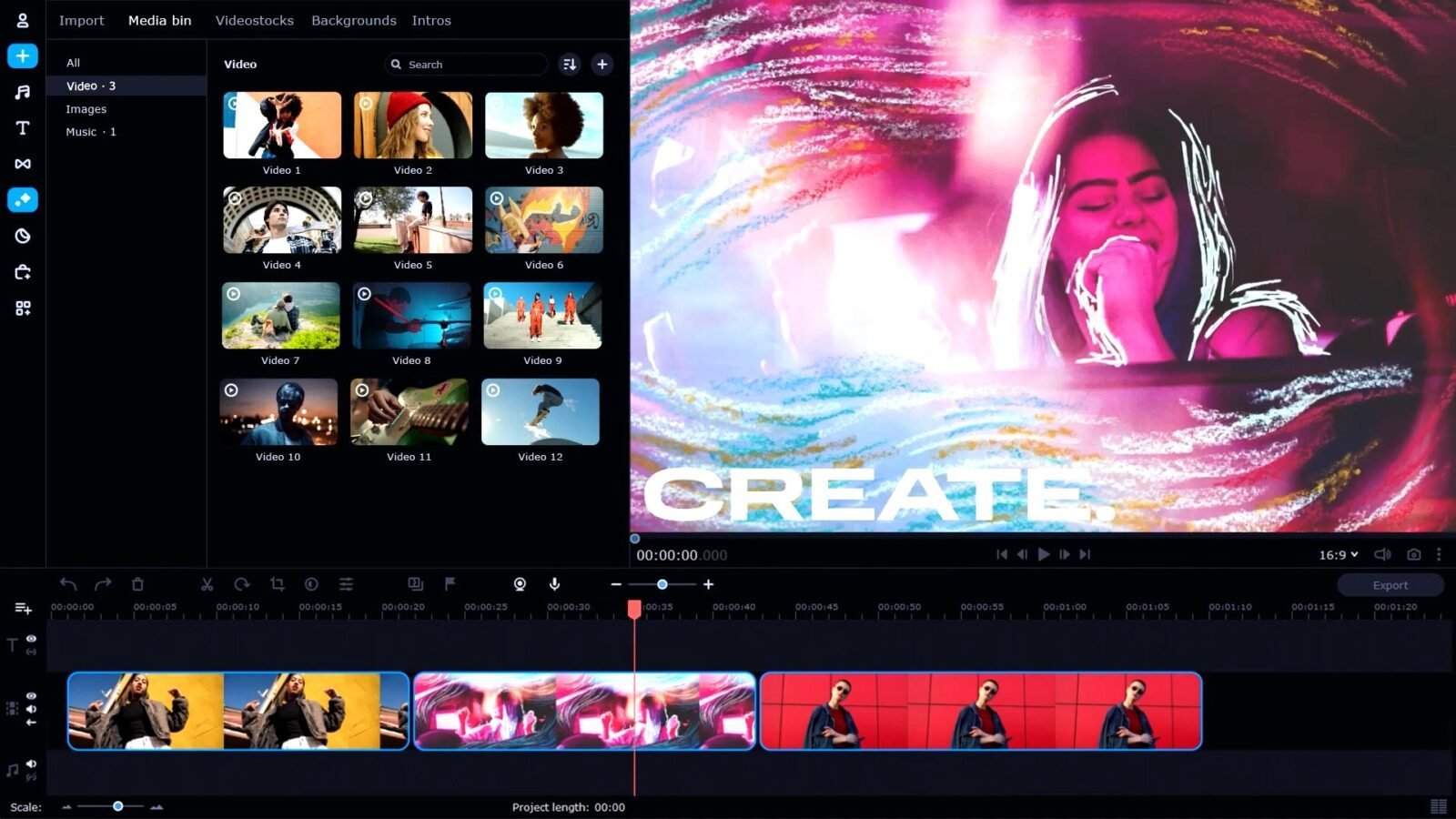Open the crop tool in timeline toolbar
1456x819 pixels.
point(278,584)
